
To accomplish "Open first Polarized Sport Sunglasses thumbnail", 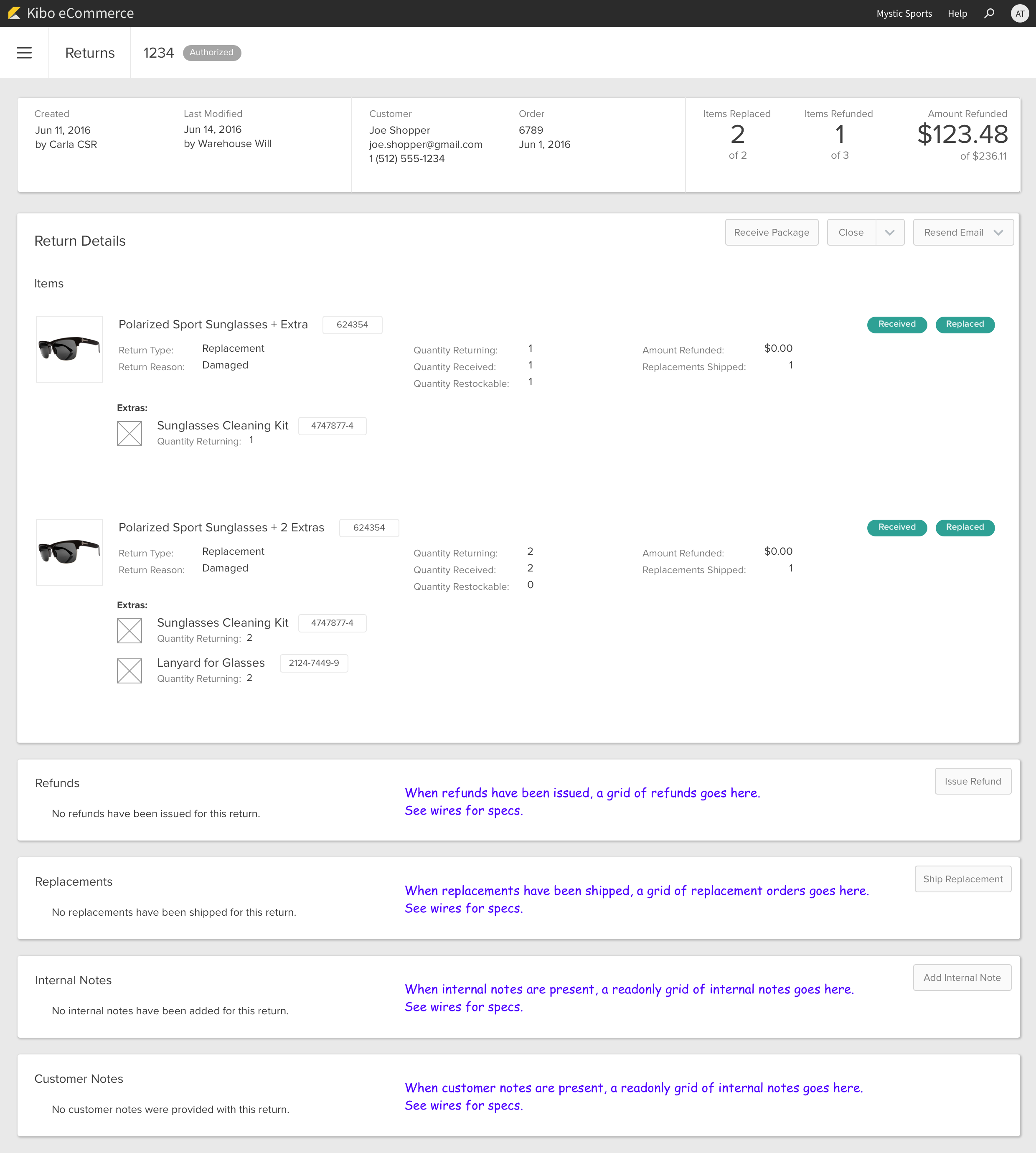I will 69,349.
